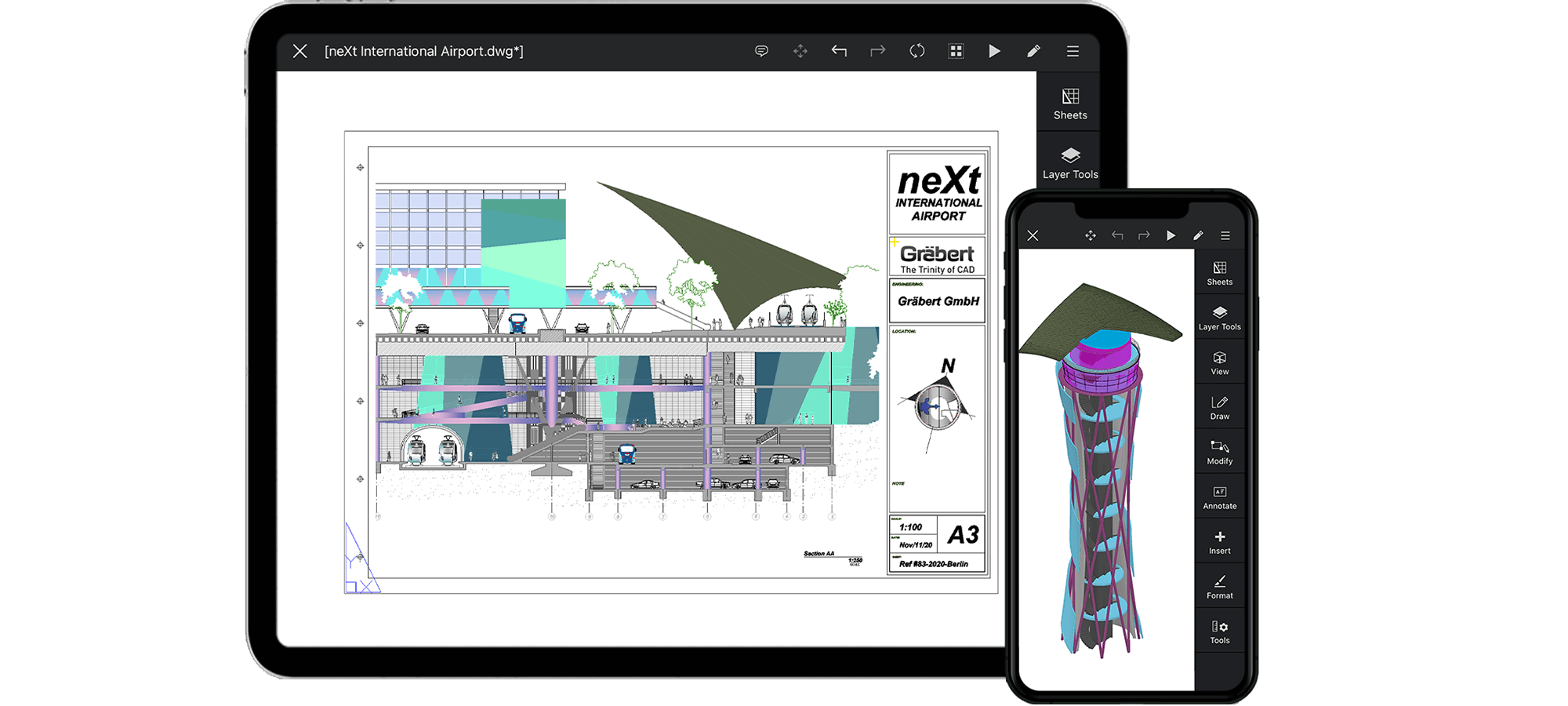The width and height of the screenshot is (1568, 706).
Task: Open the hamburger menu on the tablet
Action: (x=1073, y=51)
